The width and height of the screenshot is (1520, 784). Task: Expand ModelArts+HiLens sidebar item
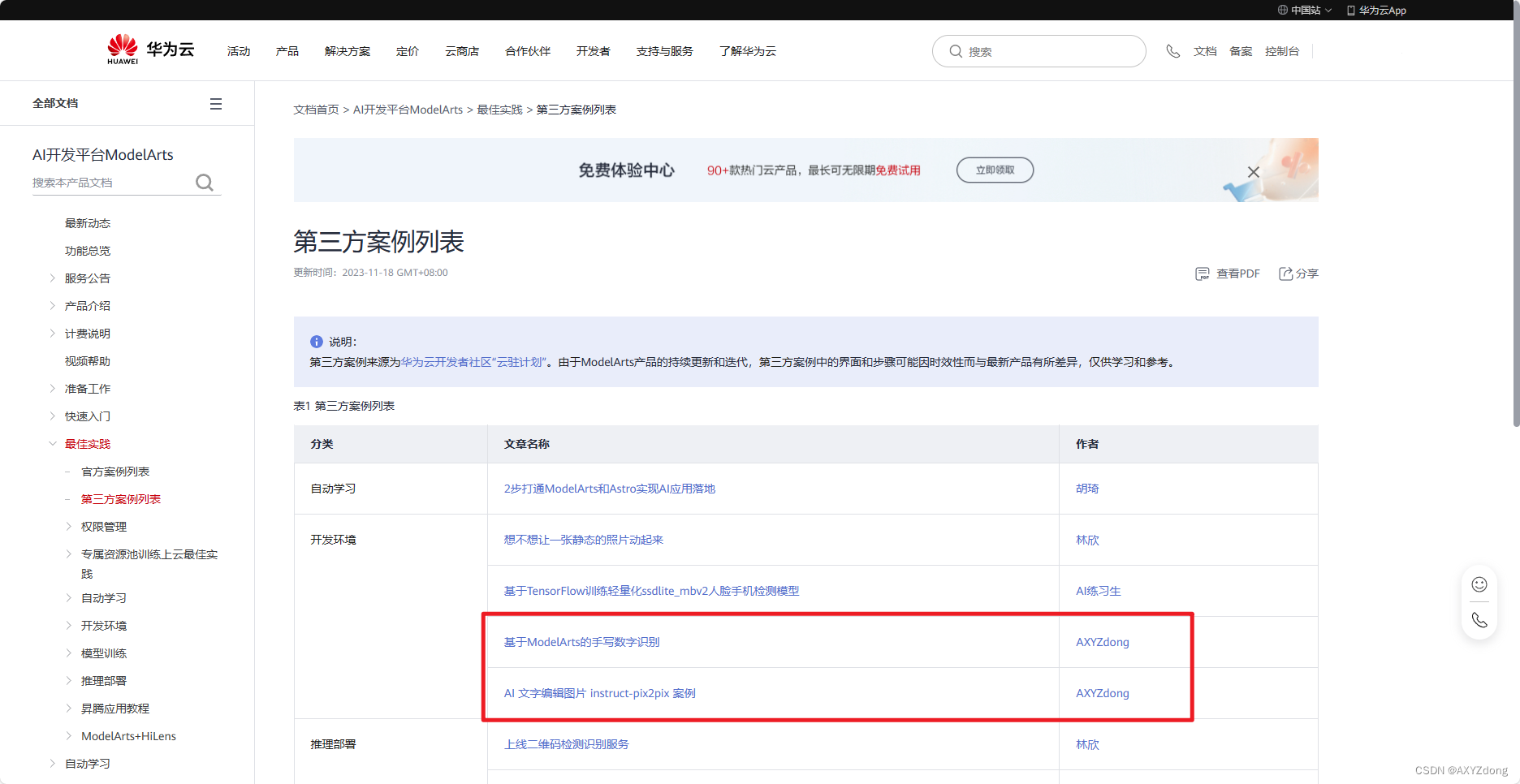[69, 736]
